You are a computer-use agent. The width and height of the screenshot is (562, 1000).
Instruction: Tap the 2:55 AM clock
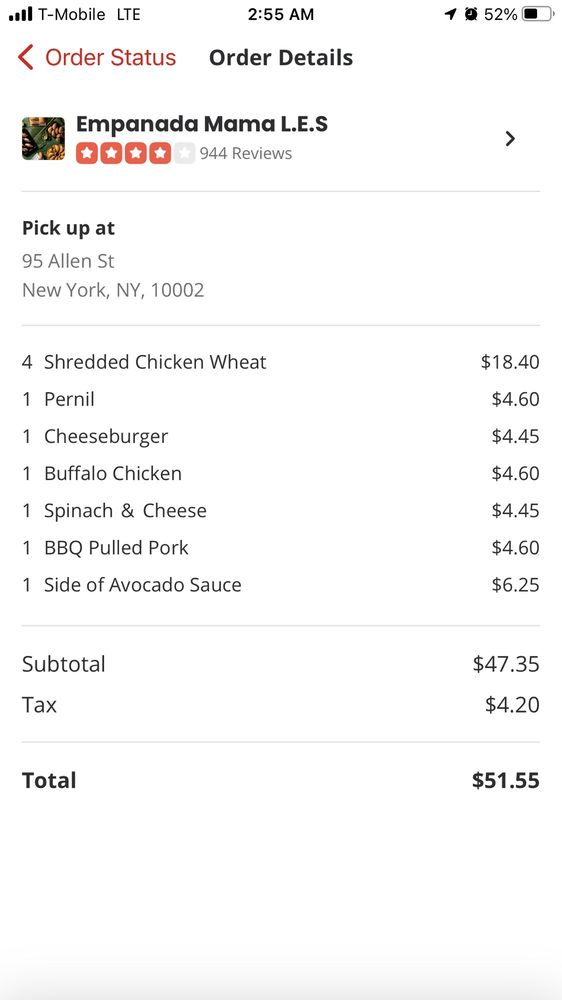click(281, 15)
